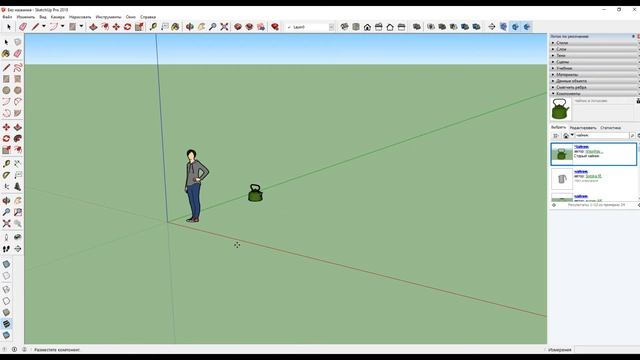Select the Pie arc tool
Viewport: 640px width, 360px height.
tap(18, 113)
